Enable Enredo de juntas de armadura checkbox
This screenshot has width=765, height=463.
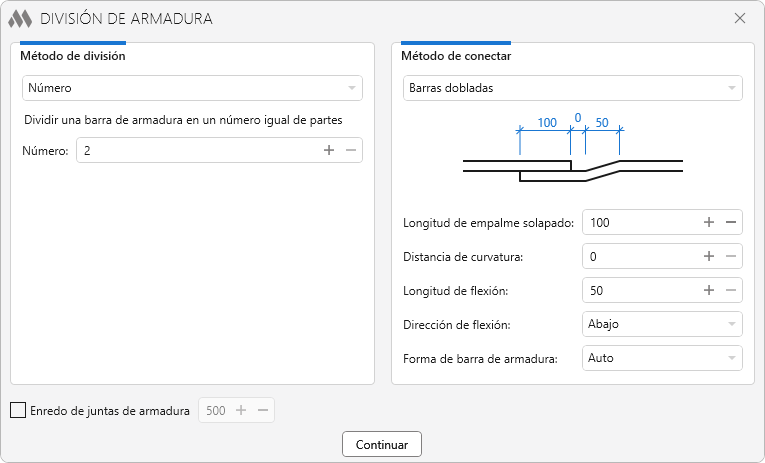coord(18,410)
